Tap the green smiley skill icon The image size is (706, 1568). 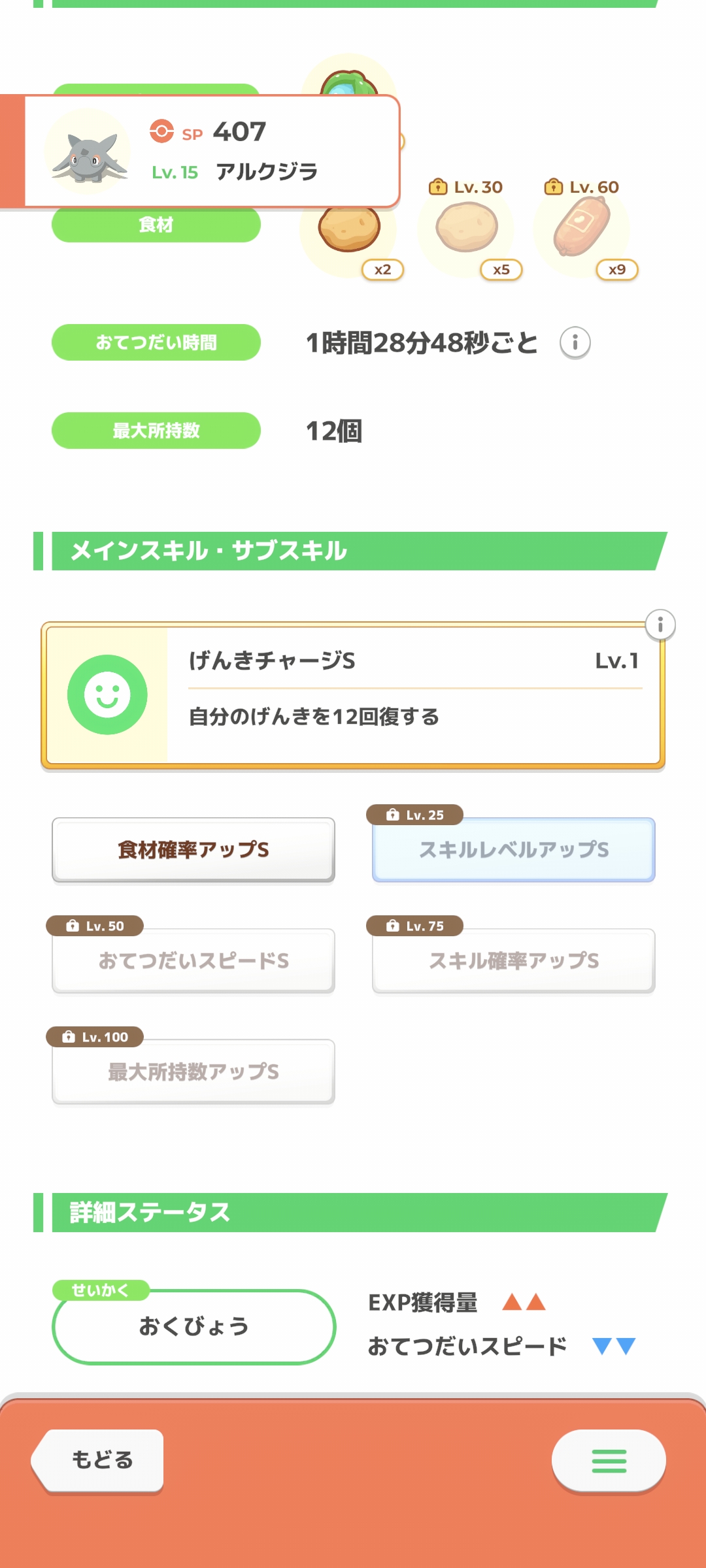point(107,694)
